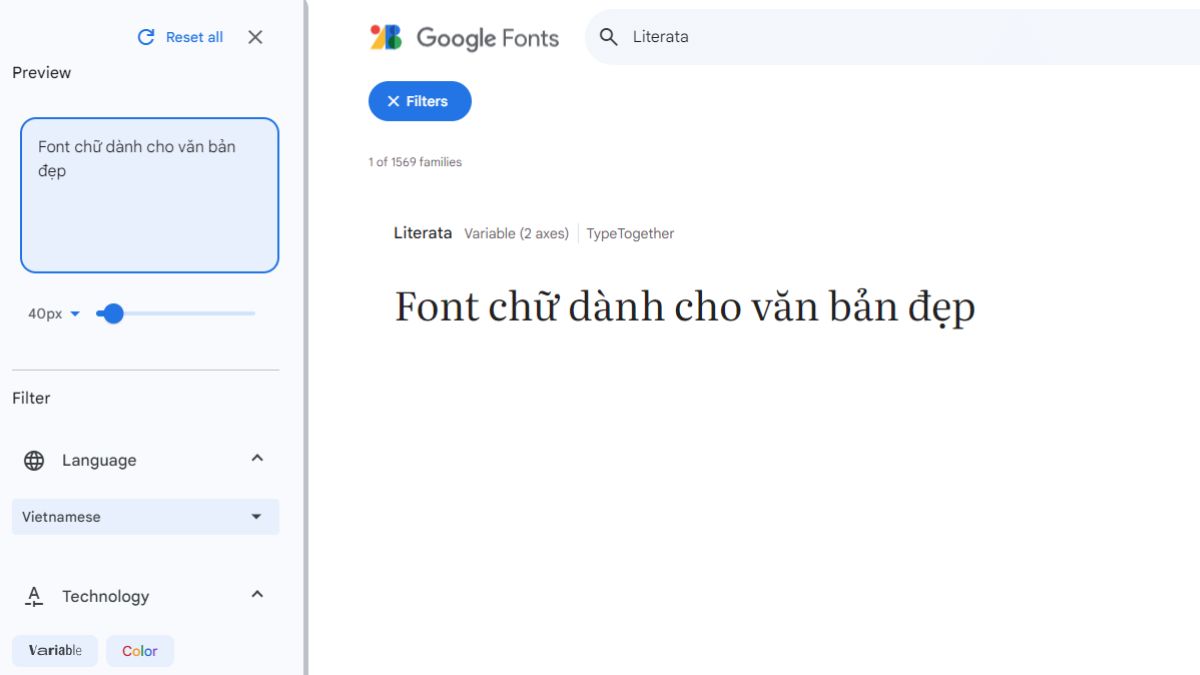Click the globe icon beside Language
This screenshot has width=1200, height=675.
pyautogui.click(x=35, y=460)
